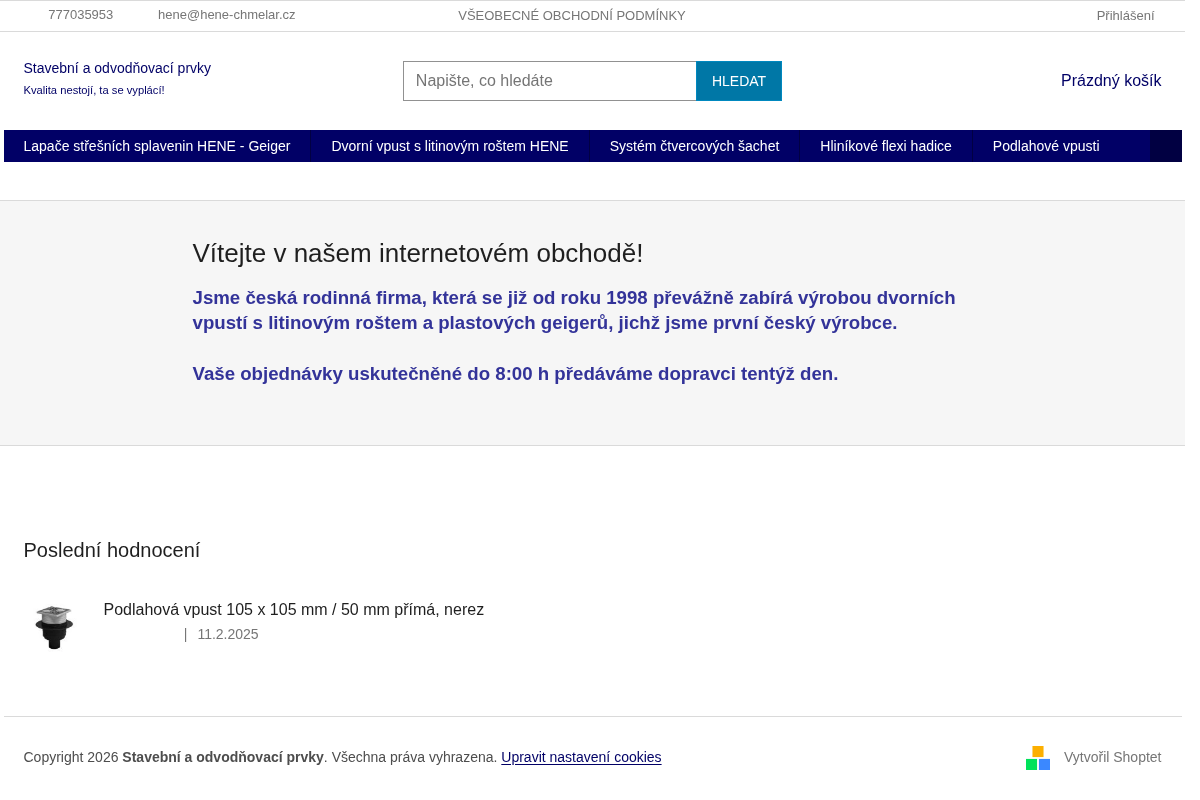Focus the search field Napište, co hledáte
This screenshot has width=1200, height=800.
[x=550, y=81]
